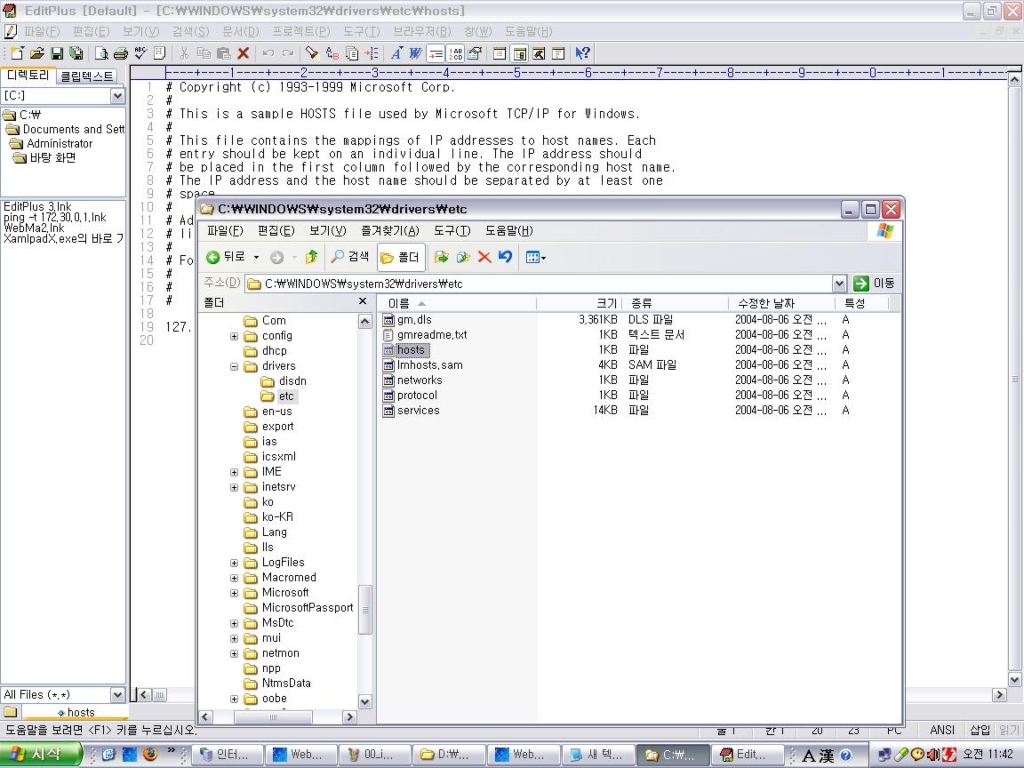The image size is (1024, 768).
Task: Collapse the drivers folder in tree
Action: pos(234,366)
